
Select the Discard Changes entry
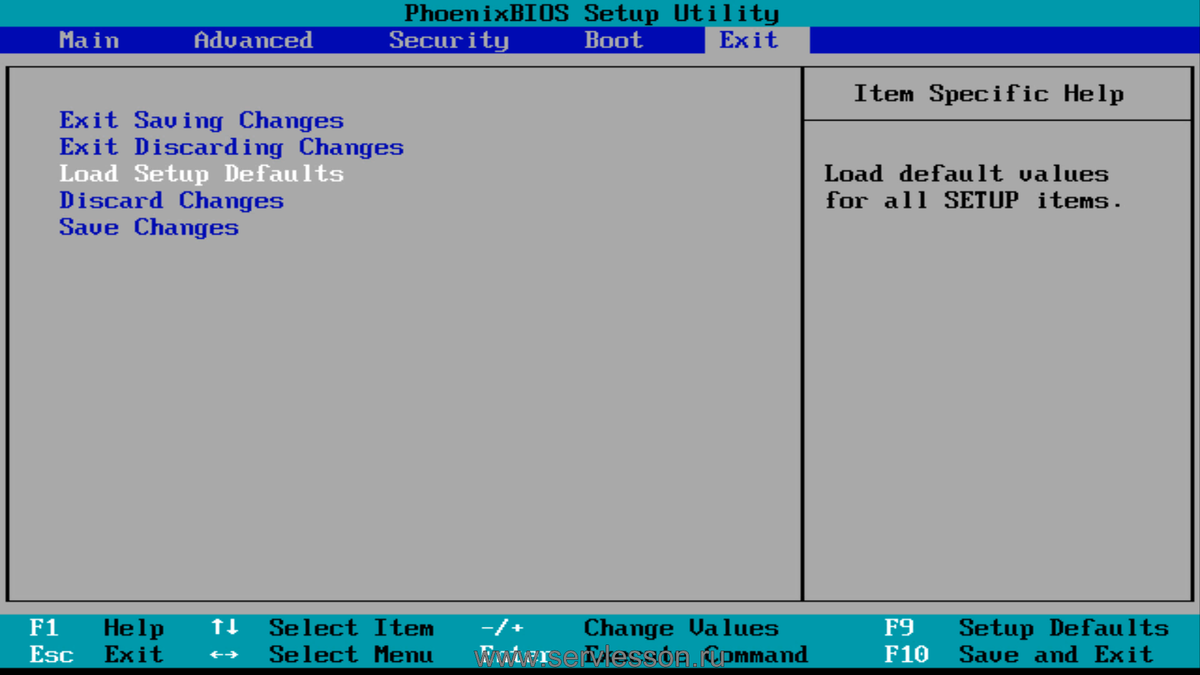(171, 201)
